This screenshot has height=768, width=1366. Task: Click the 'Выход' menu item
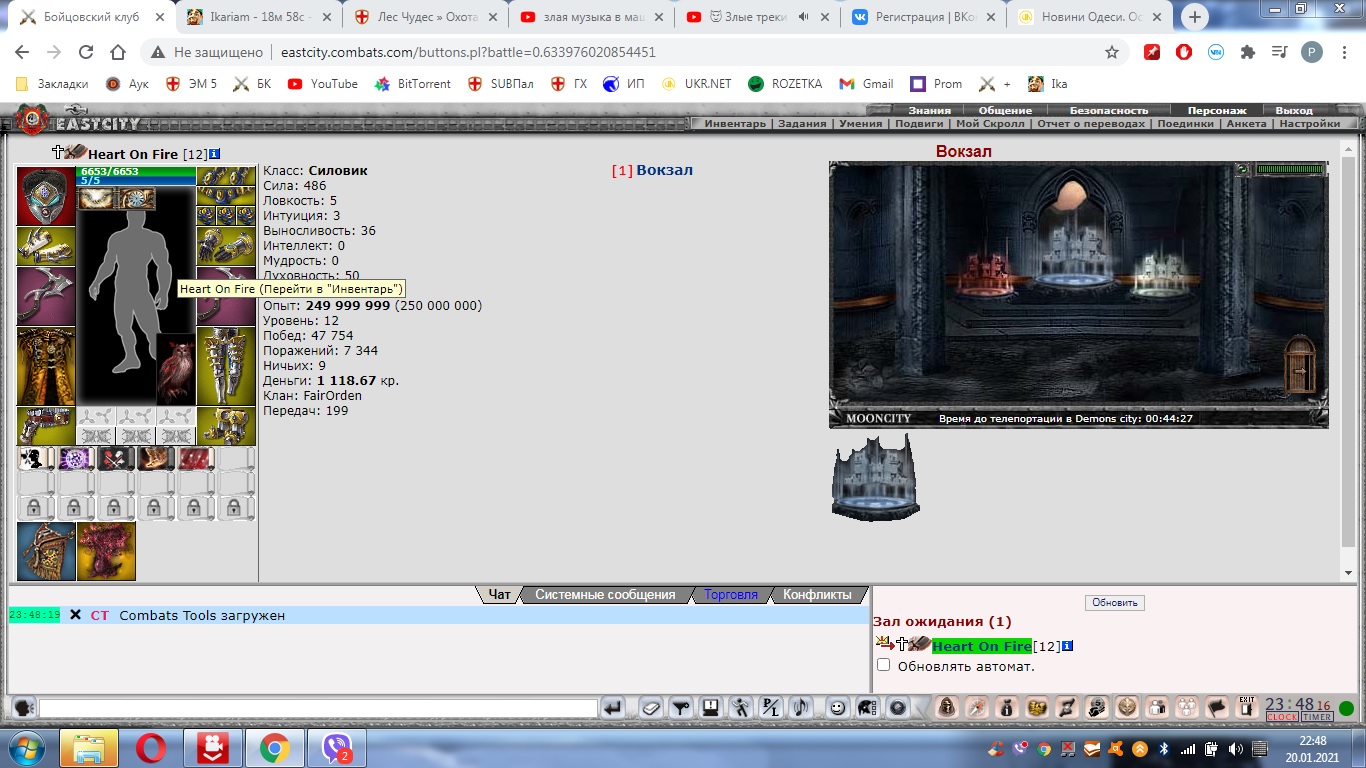pos(1294,110)
